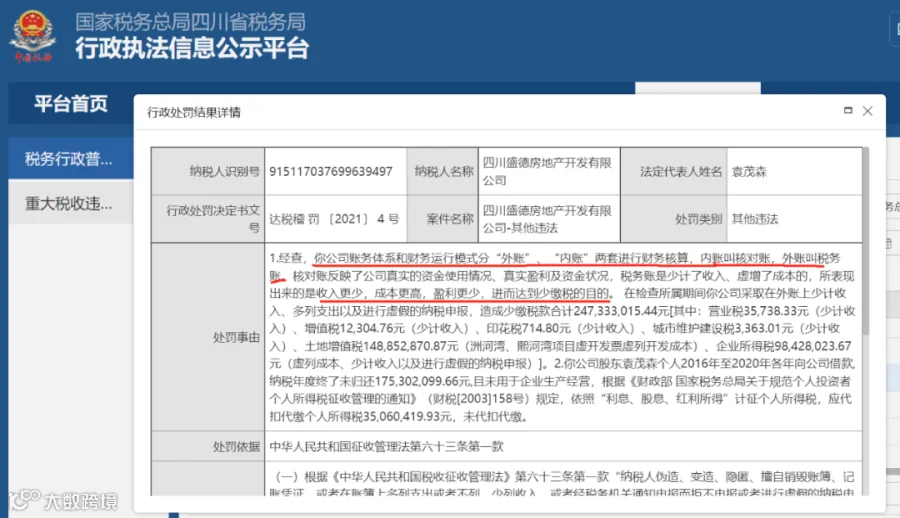The image size is (900, 518).
Task: Click taxpayer ID 915117037699639497
Action: click(331, 171)
